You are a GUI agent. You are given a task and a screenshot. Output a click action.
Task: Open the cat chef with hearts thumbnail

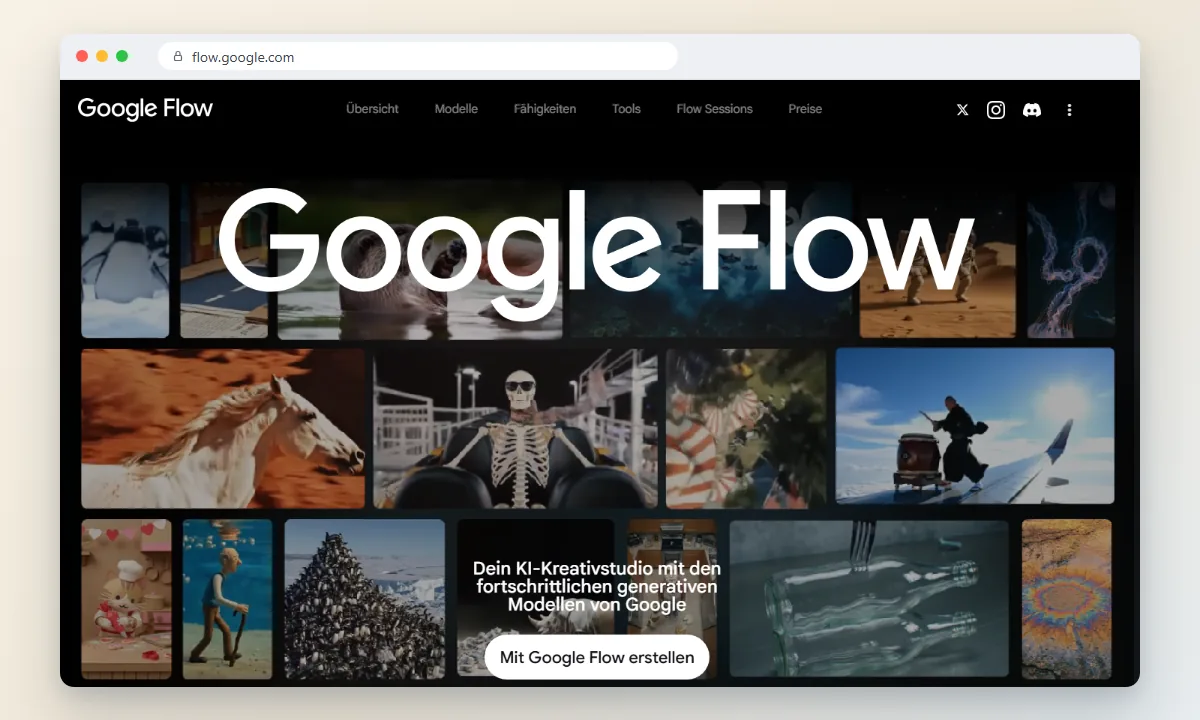pos(126,599)
